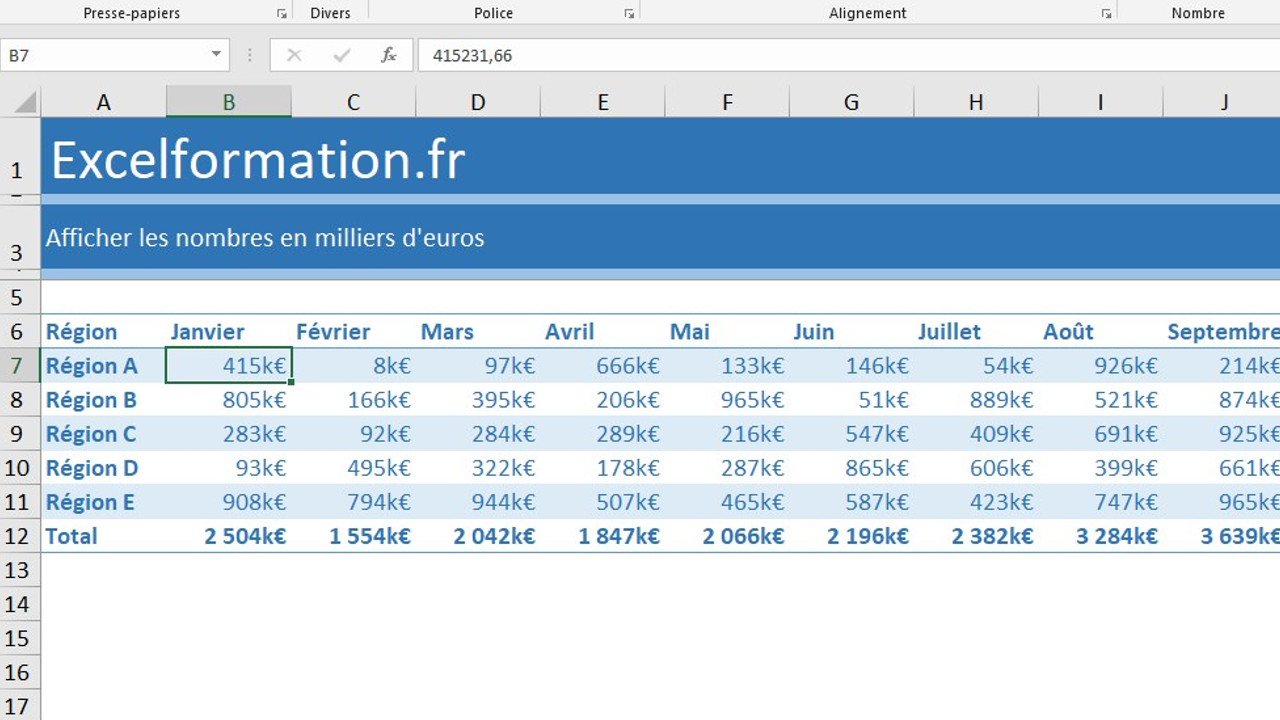This screenshot has width=1280, height=720.
Task: Open the Alignement dialog launcher
Action: pyautogui.click(x=1106, y=14)
